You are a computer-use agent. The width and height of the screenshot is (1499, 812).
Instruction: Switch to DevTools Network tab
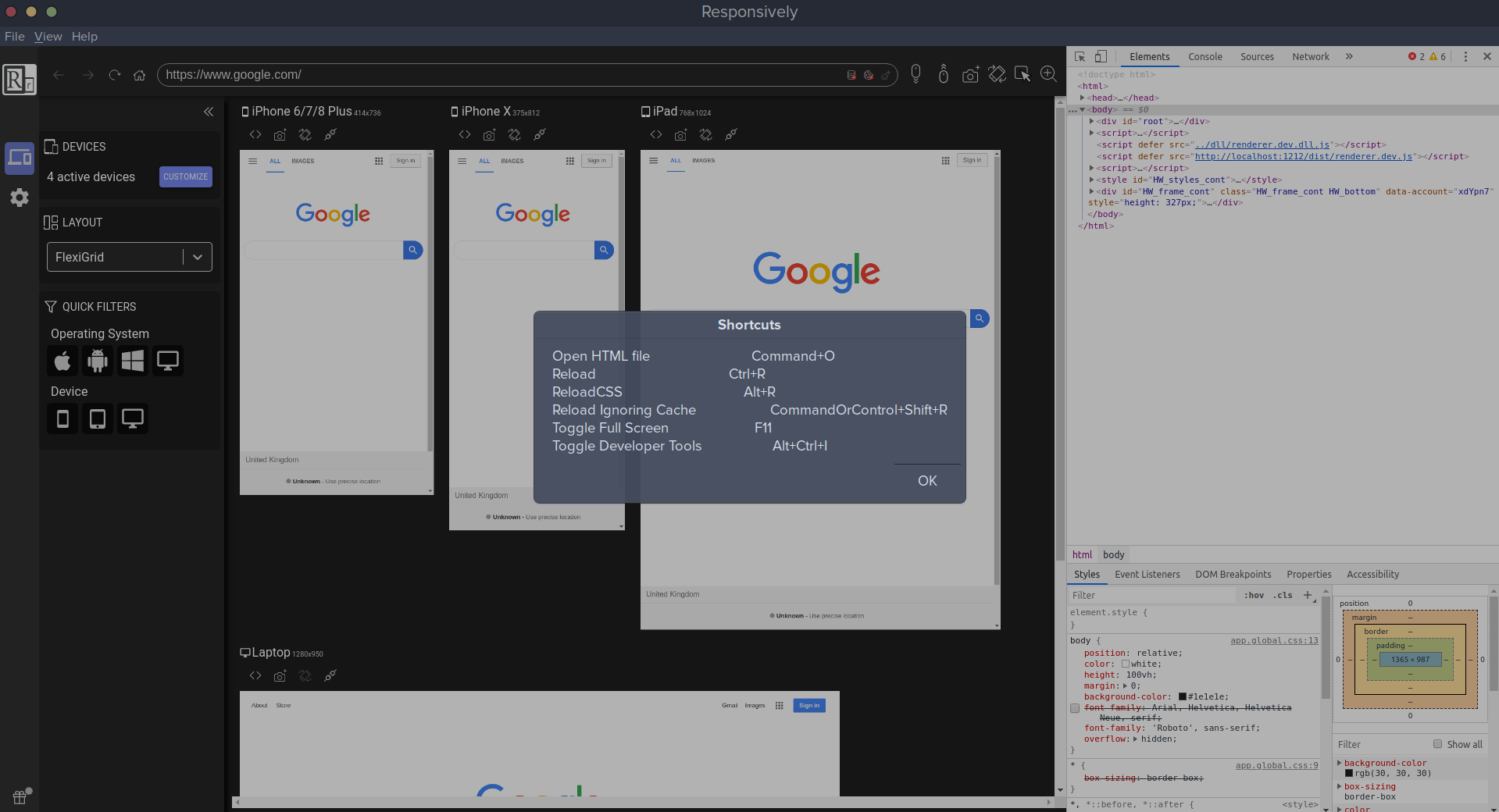[x=1311, y=57]
